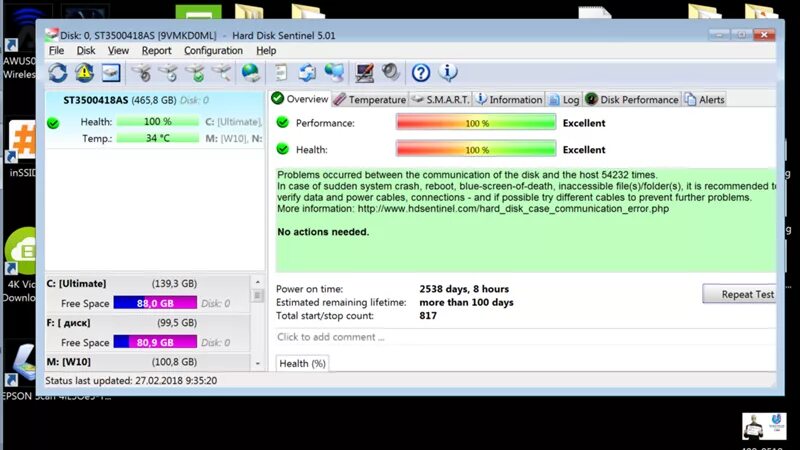Switch to the S.M.A.R.T. tab

[440, 99]
